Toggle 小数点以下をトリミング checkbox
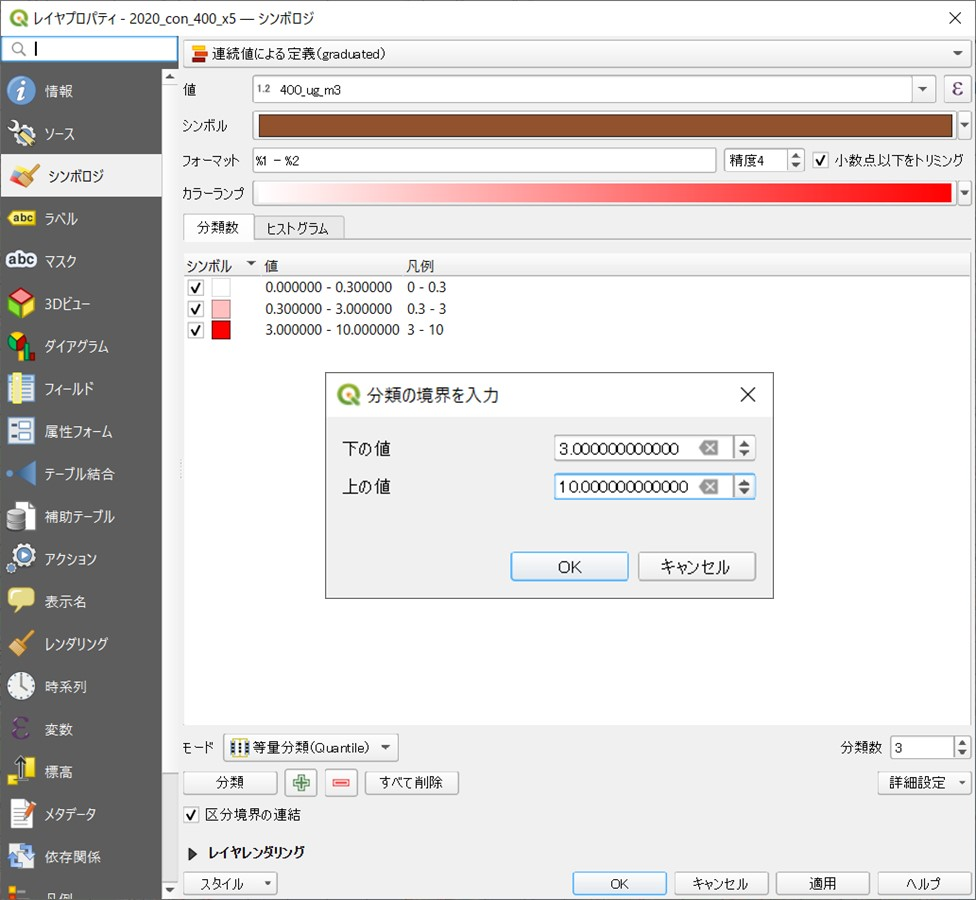This screenshot has height=900, width=976. click(x=820, y=161)
